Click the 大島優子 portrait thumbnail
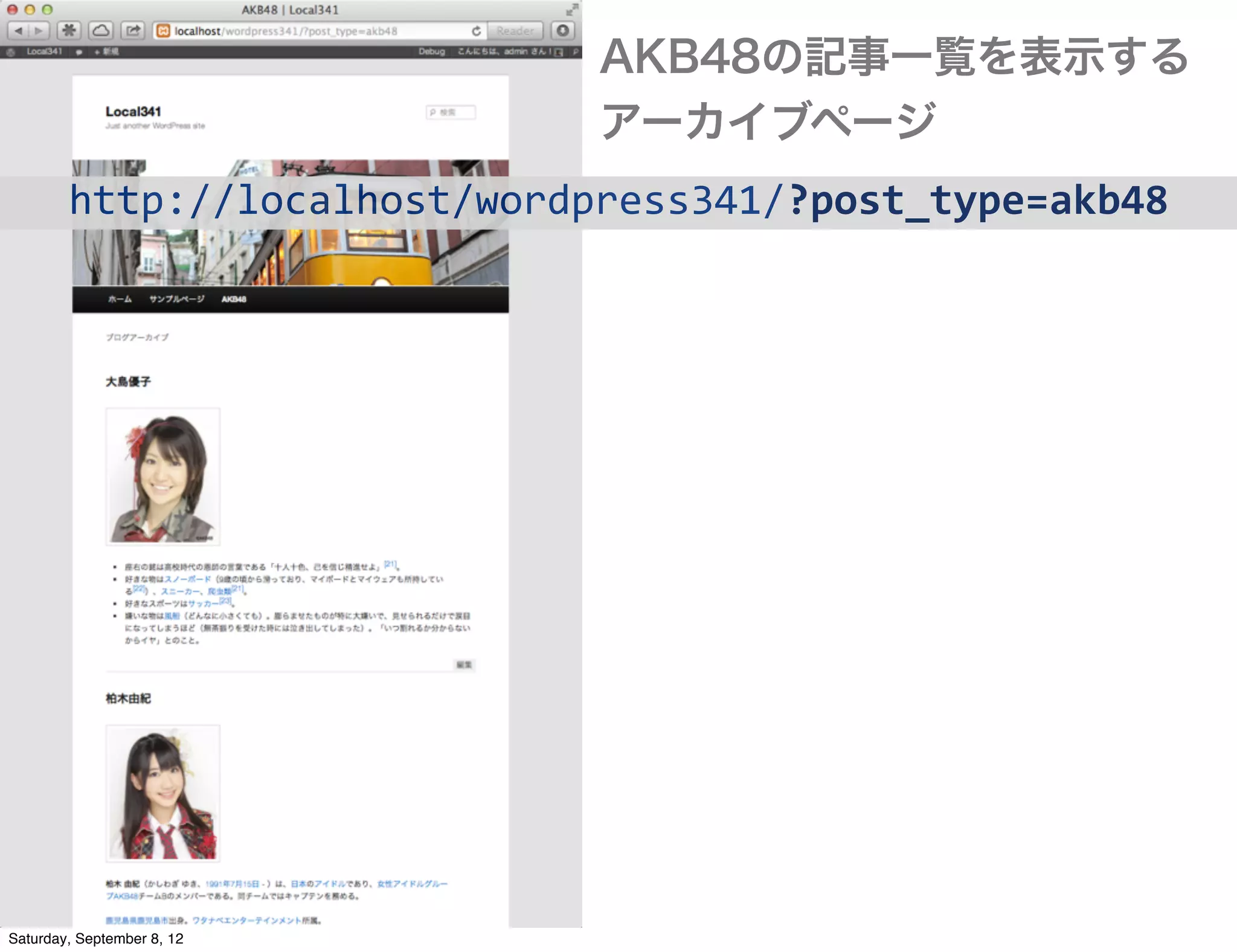This screenshot has width=1237, height=952. point(163,477)
